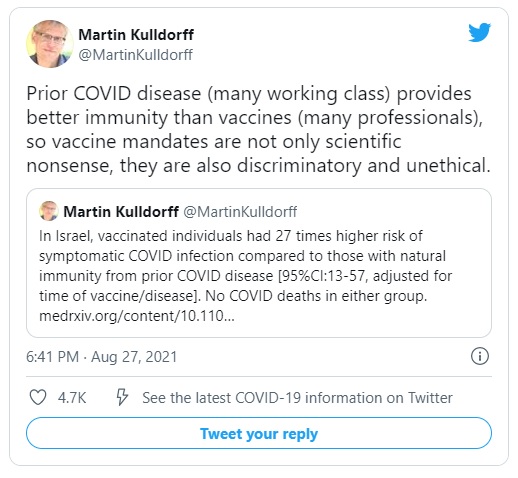Open the medrxiv.org link
This screenshot has width=518, height=478.
[x=137, y=316]
